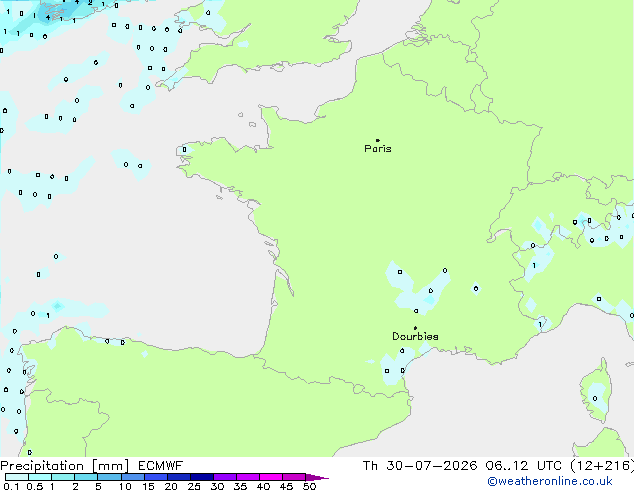Select the 2–5 mm legend color swatch
Viewport: 634px width, 490px height.
[86, 477]
